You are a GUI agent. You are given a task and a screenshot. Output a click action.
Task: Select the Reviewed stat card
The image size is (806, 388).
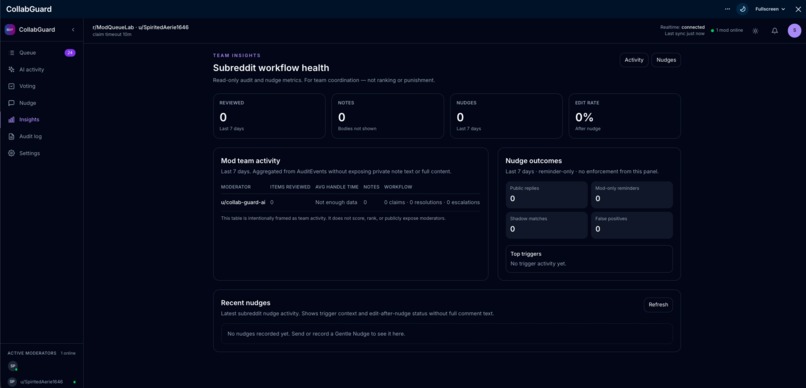coord(269,116)
